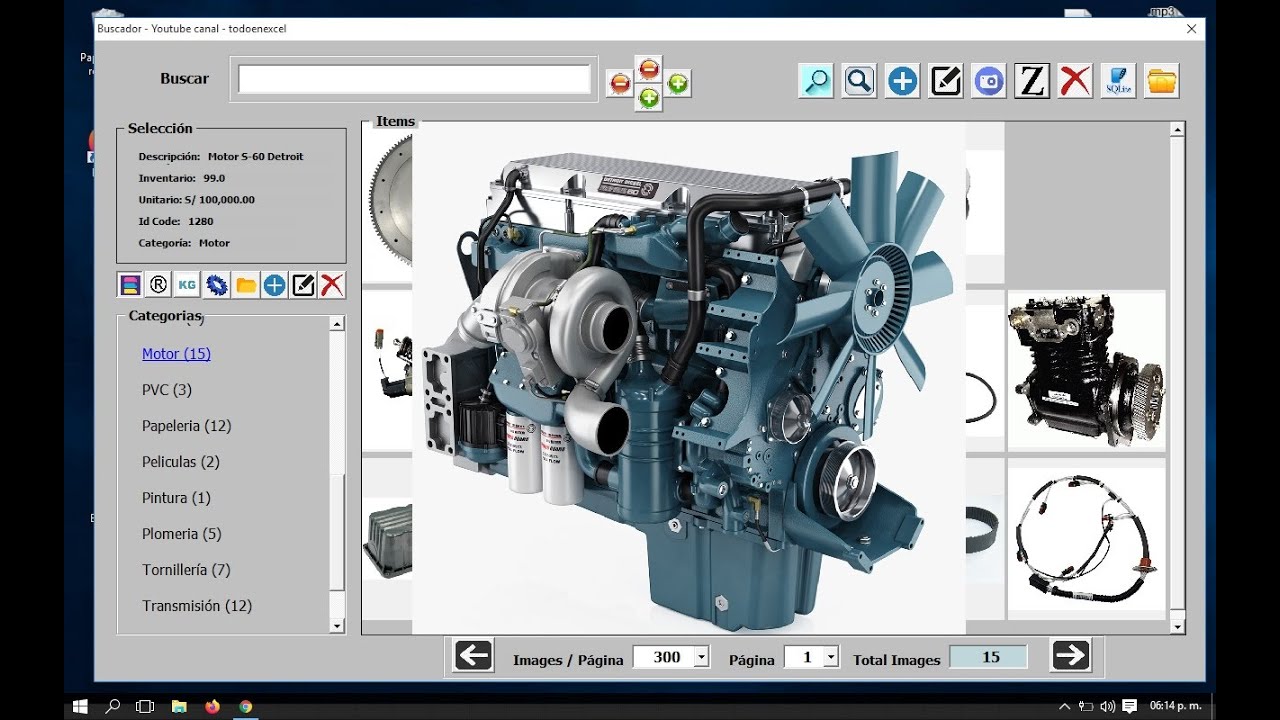Open the Página number dropdown
Viewport: 1280px width, 720px height.
click(x=832, y=657)
